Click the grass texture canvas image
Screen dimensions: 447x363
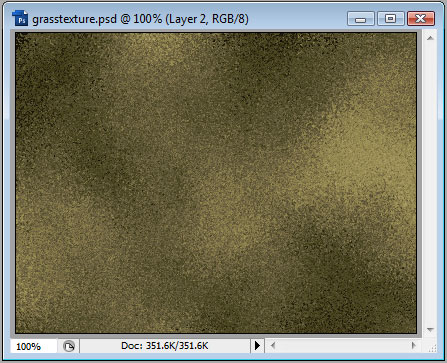pos(216,183)
